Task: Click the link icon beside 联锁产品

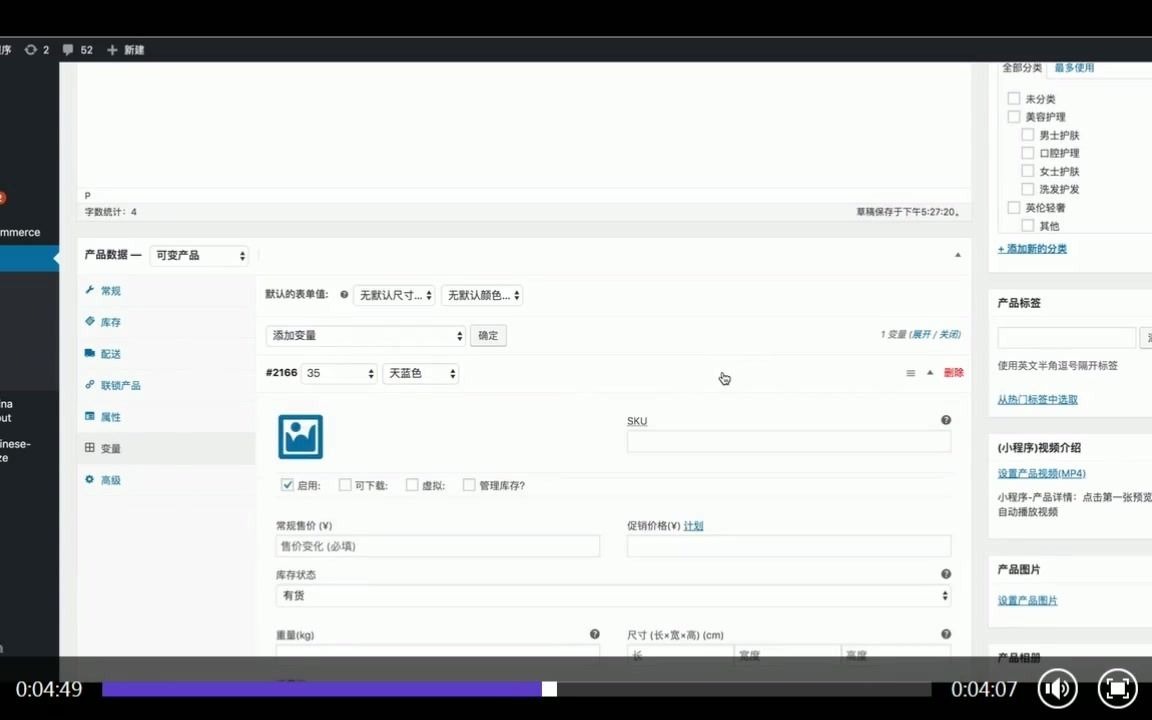Action: pyautogui.click(x=90, y=384)
